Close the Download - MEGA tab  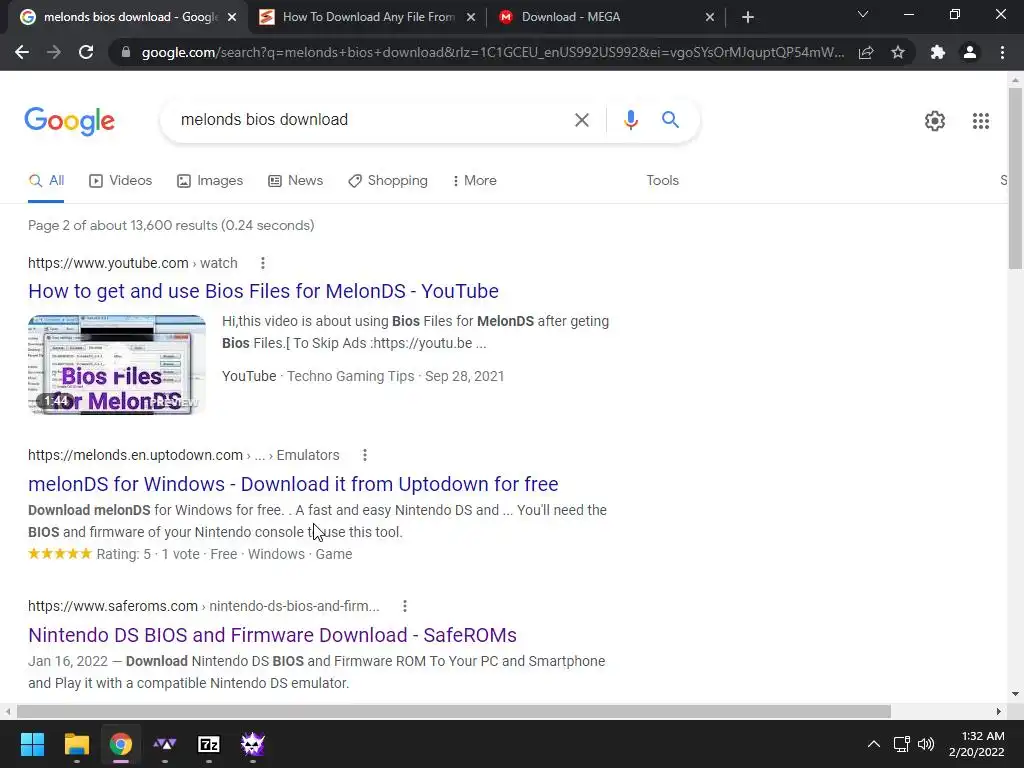(710, 18)
